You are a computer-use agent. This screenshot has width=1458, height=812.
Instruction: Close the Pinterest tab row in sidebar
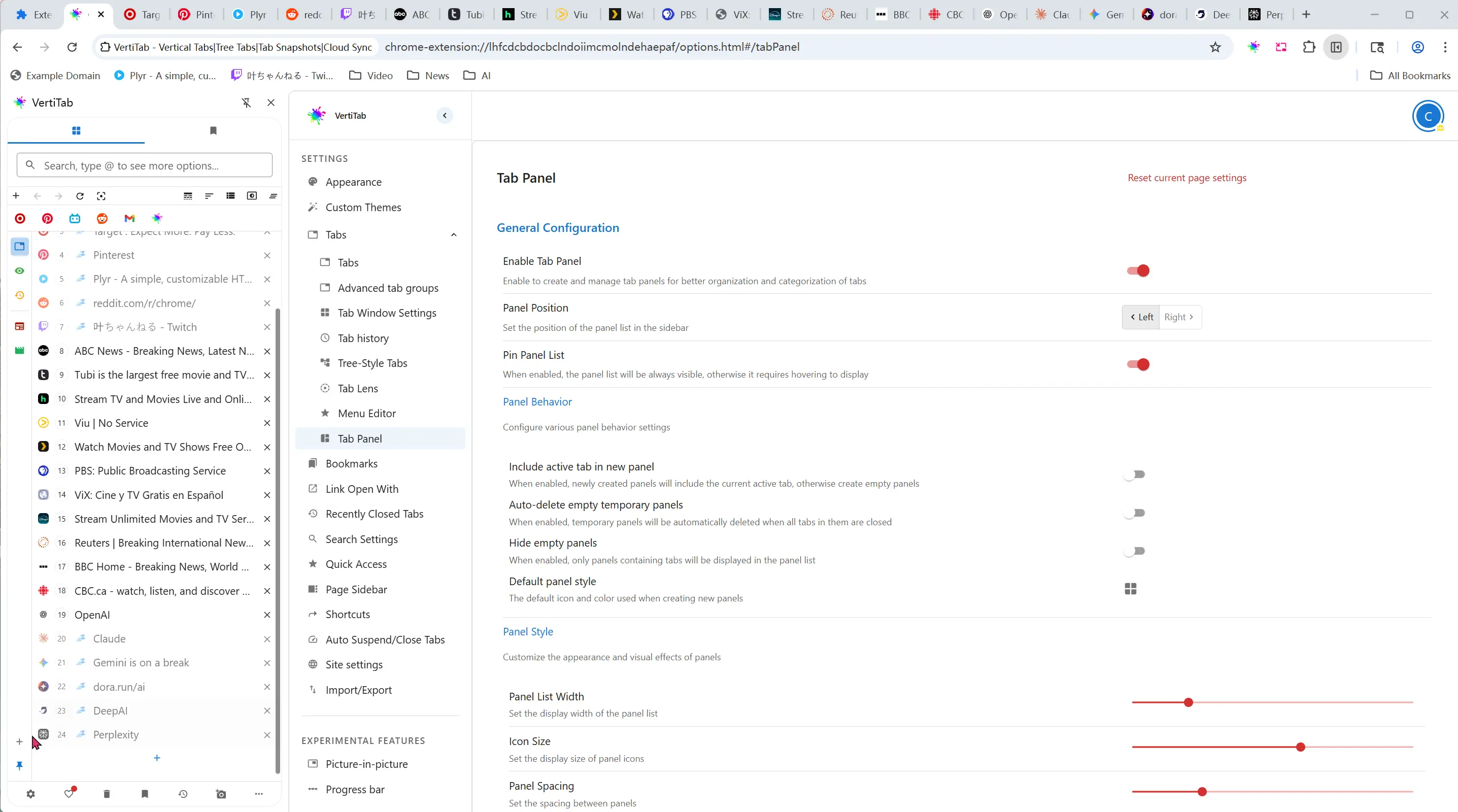coord(267,255)
